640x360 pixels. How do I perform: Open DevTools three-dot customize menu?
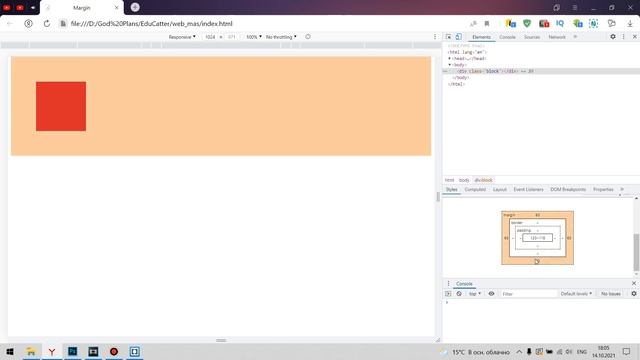point(623,37)
